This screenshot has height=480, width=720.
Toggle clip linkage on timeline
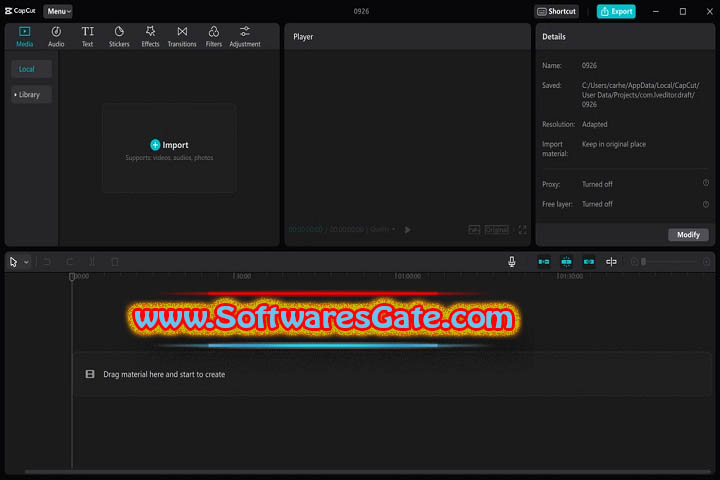(x=589, y=262)
